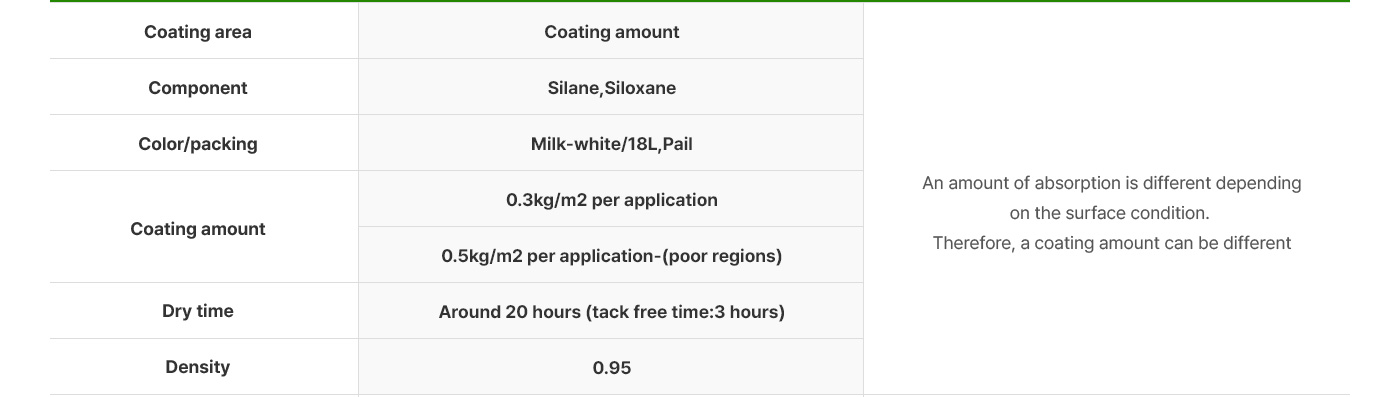1400x397 pixels.
Task: Click the 'Silane,Siloxane' cell
Action: tap(611, 87)
